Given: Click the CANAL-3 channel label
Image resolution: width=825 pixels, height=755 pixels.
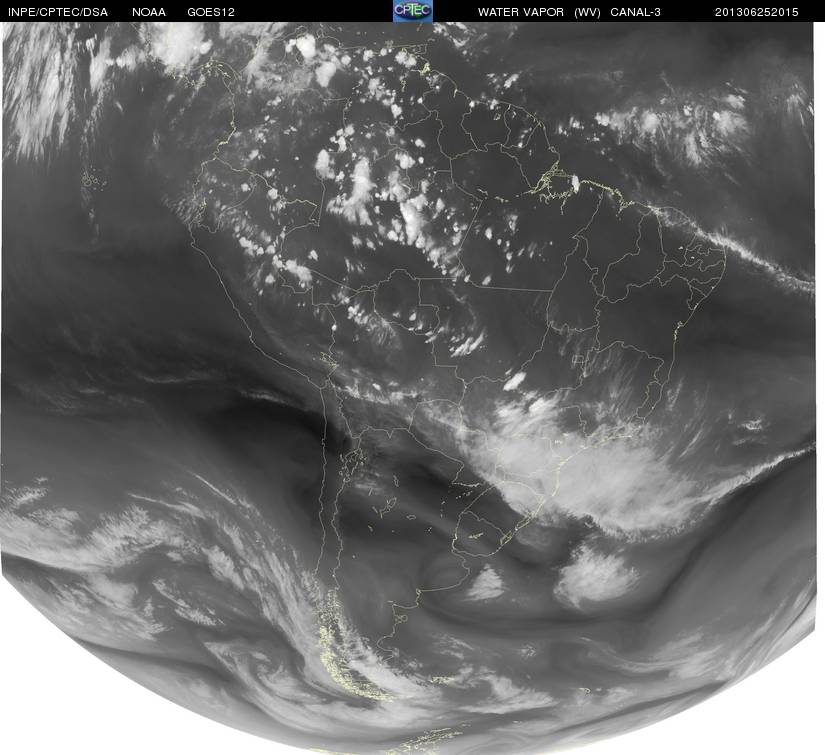Looking at the screenshot, I should 636,12.
